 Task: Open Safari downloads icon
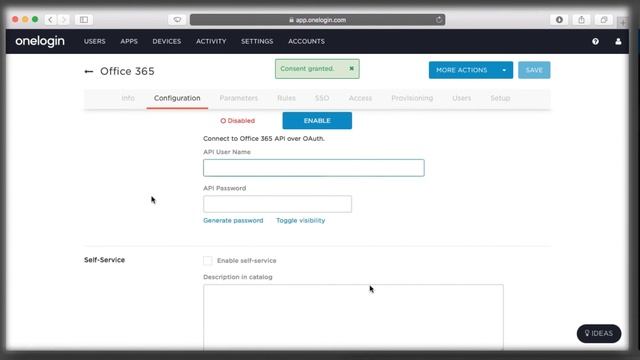click(559, 20)
